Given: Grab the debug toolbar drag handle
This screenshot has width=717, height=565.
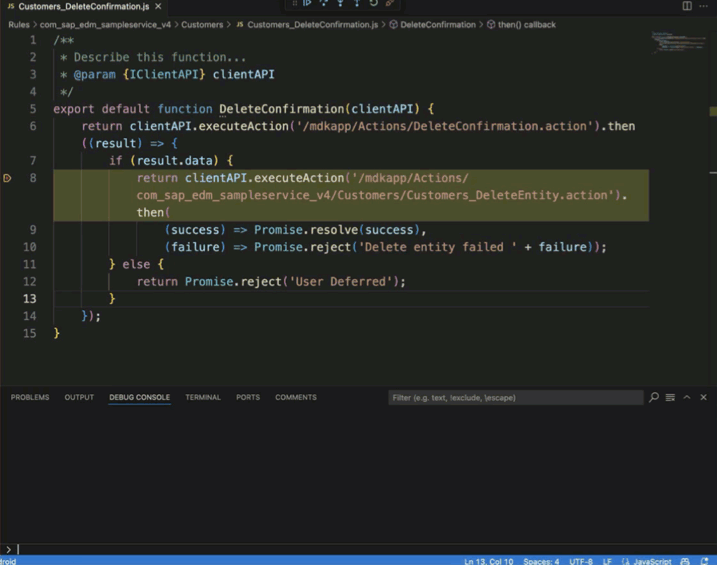Looking at the screenshot, I should point(294,3).
